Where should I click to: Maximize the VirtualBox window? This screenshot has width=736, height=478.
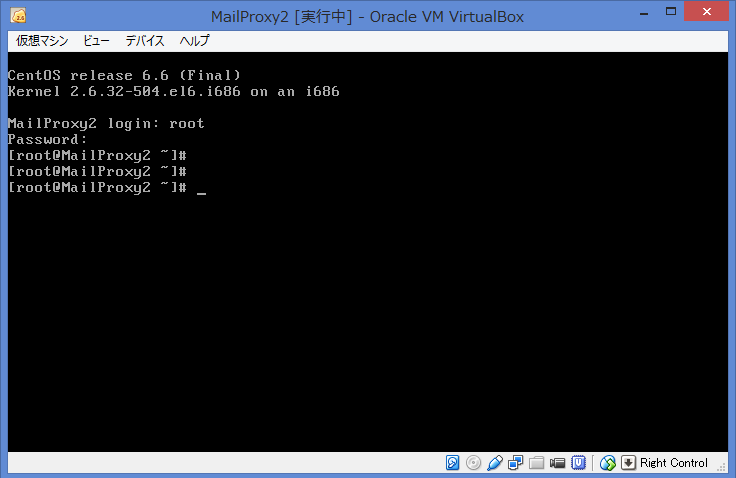tap(671, 12)
